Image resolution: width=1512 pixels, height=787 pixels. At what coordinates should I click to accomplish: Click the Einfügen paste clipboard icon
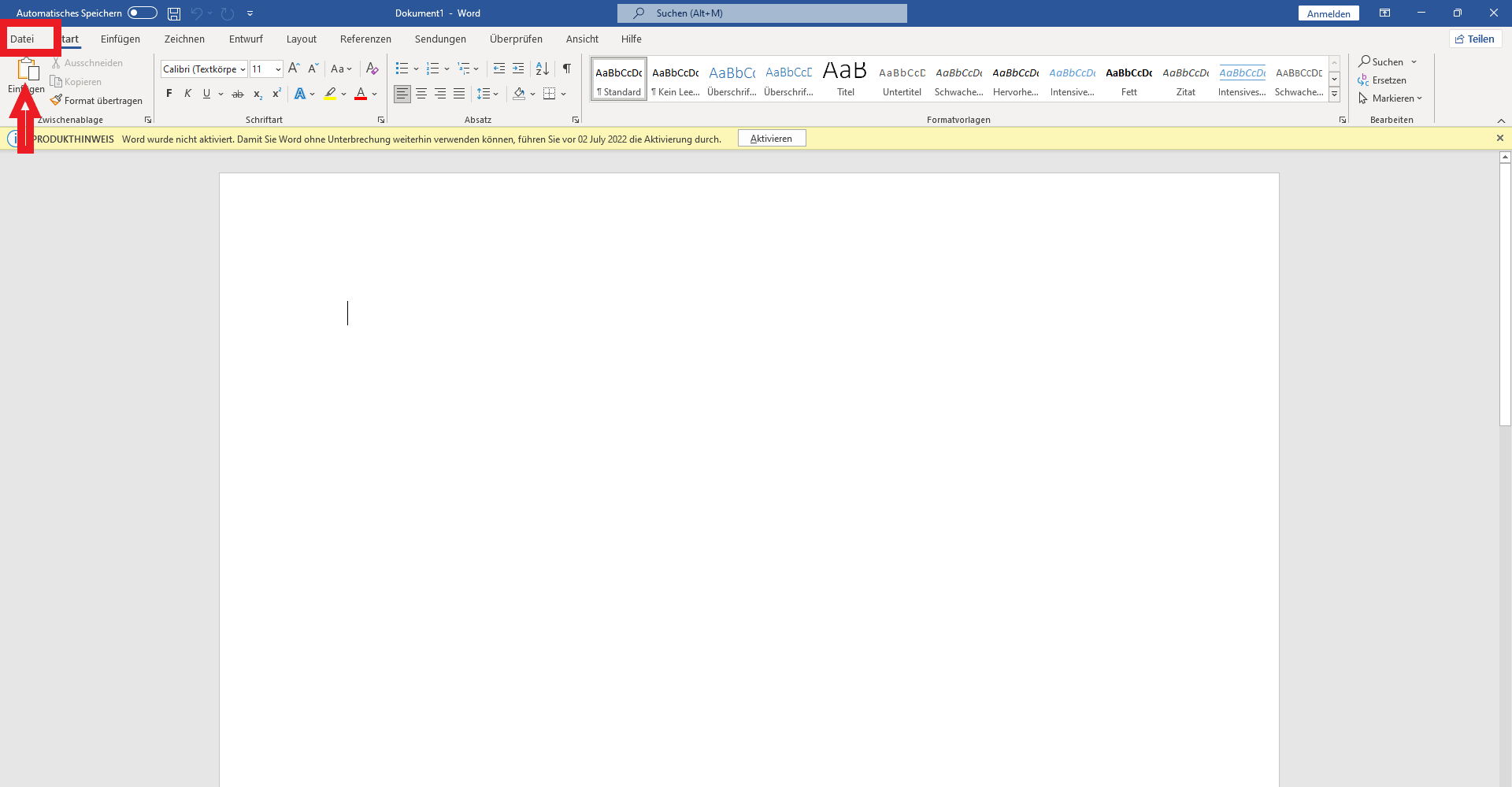tap(28, 69)
